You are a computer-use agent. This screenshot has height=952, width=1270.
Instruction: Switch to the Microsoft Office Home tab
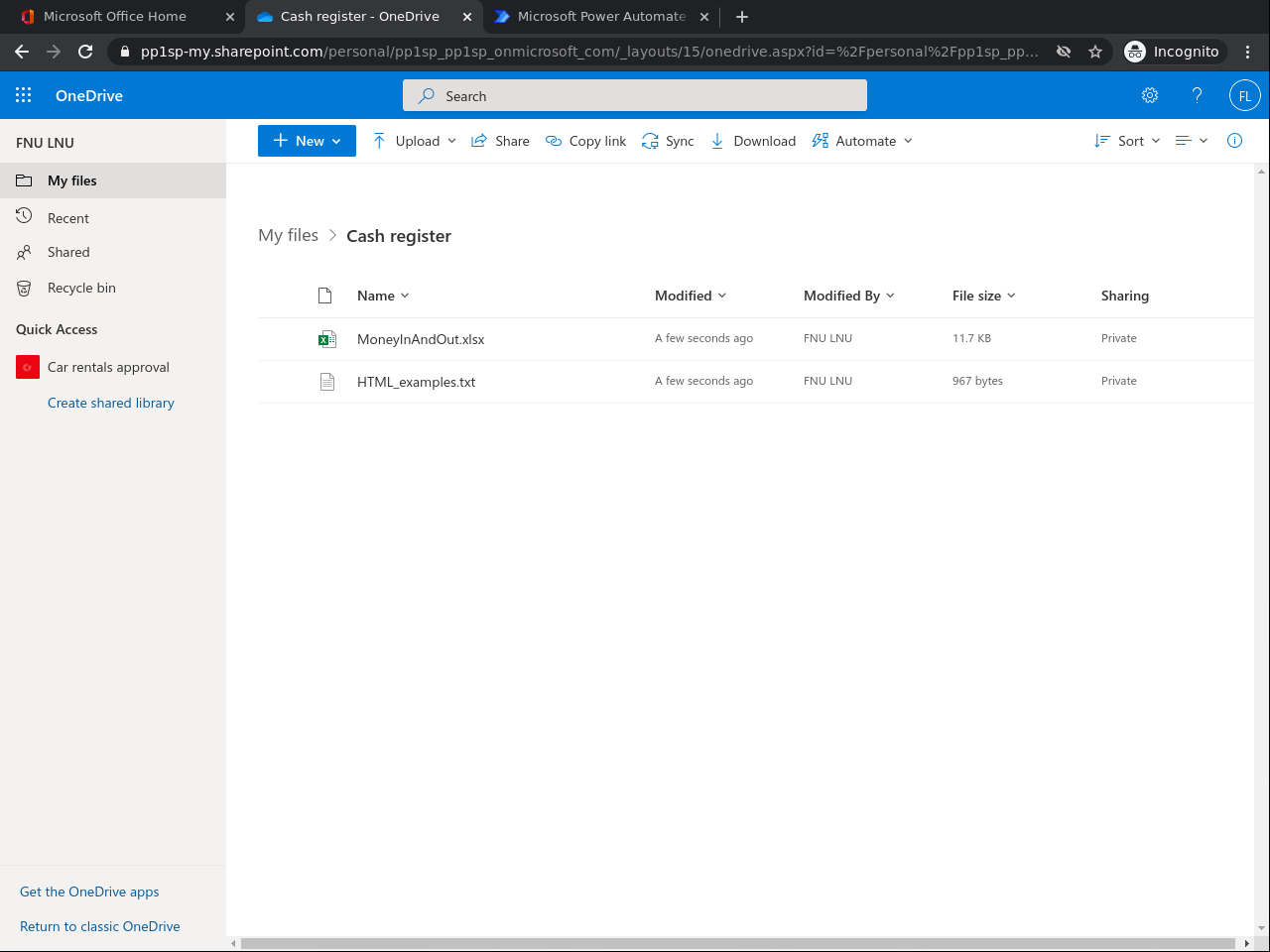click(115, 16)
